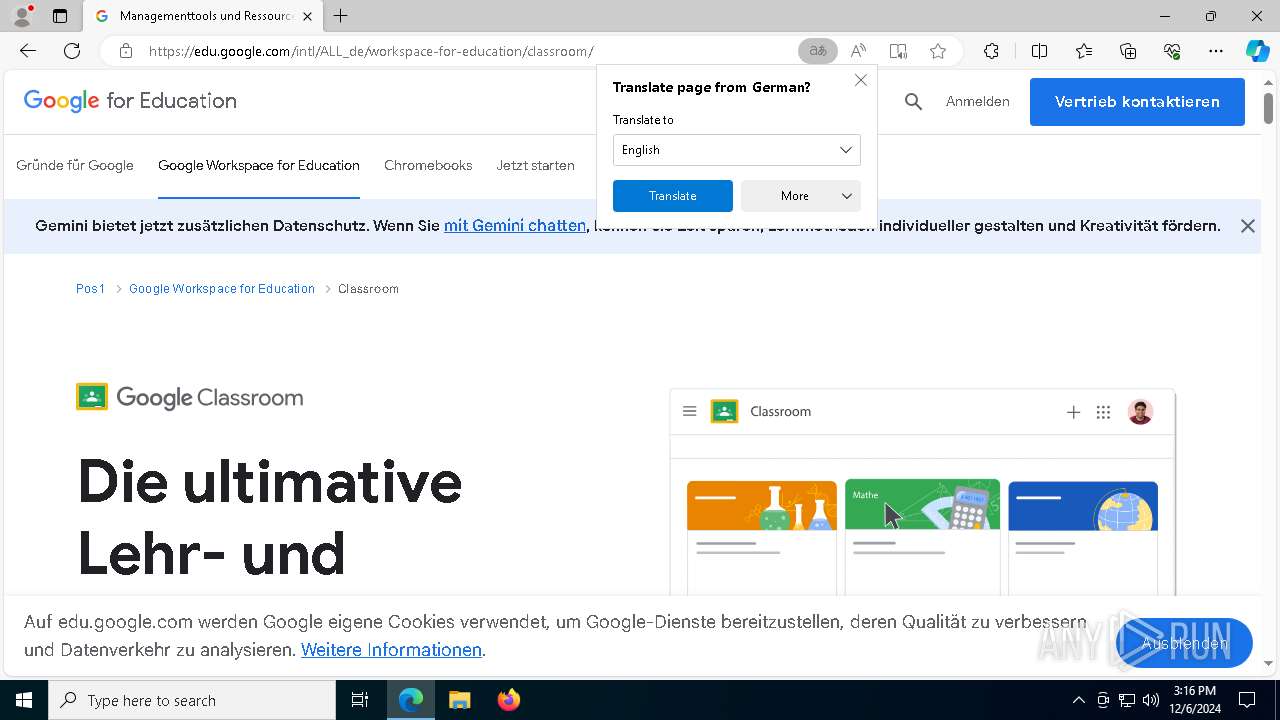Image resolution: width=1280 pixels, height=720 pixels.
Task: Click the Google apps grid icon
Action: (1103, 412)
